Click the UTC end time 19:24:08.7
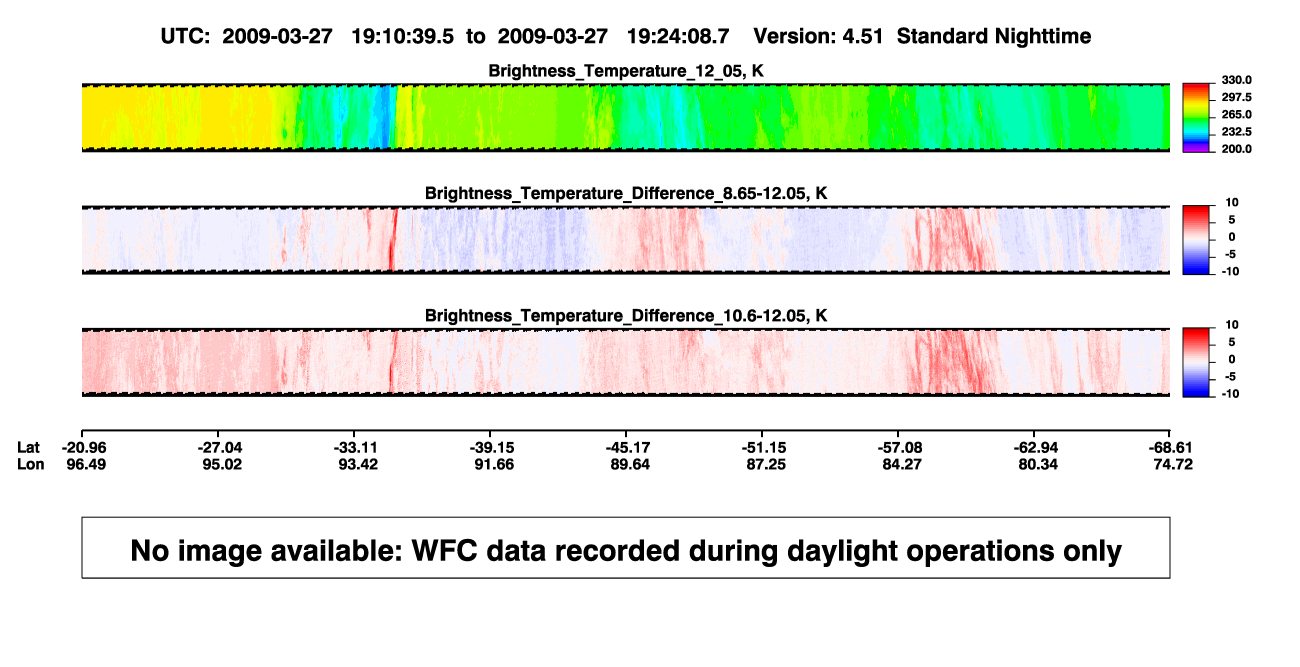The height and width of the screenshot is (667, 1300). (x=678, y=37)
